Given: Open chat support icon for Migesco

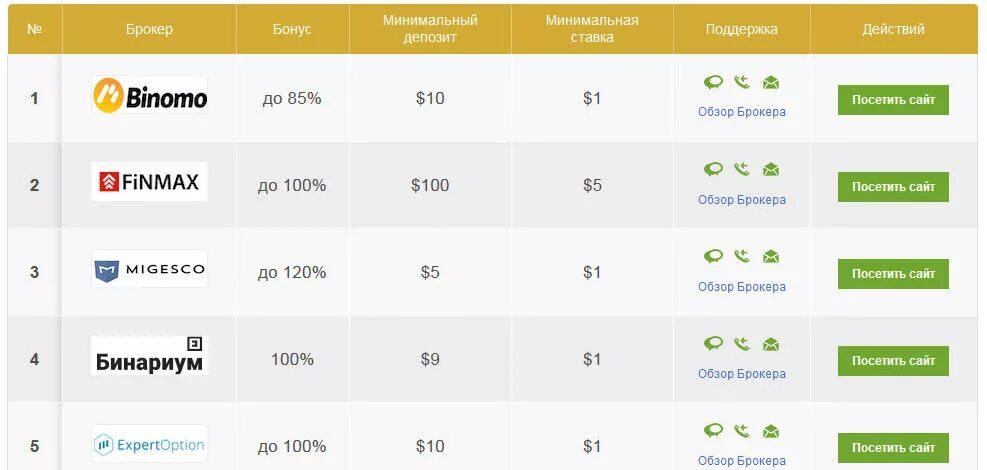Looking at the screenshot, I should click(713, 257).
